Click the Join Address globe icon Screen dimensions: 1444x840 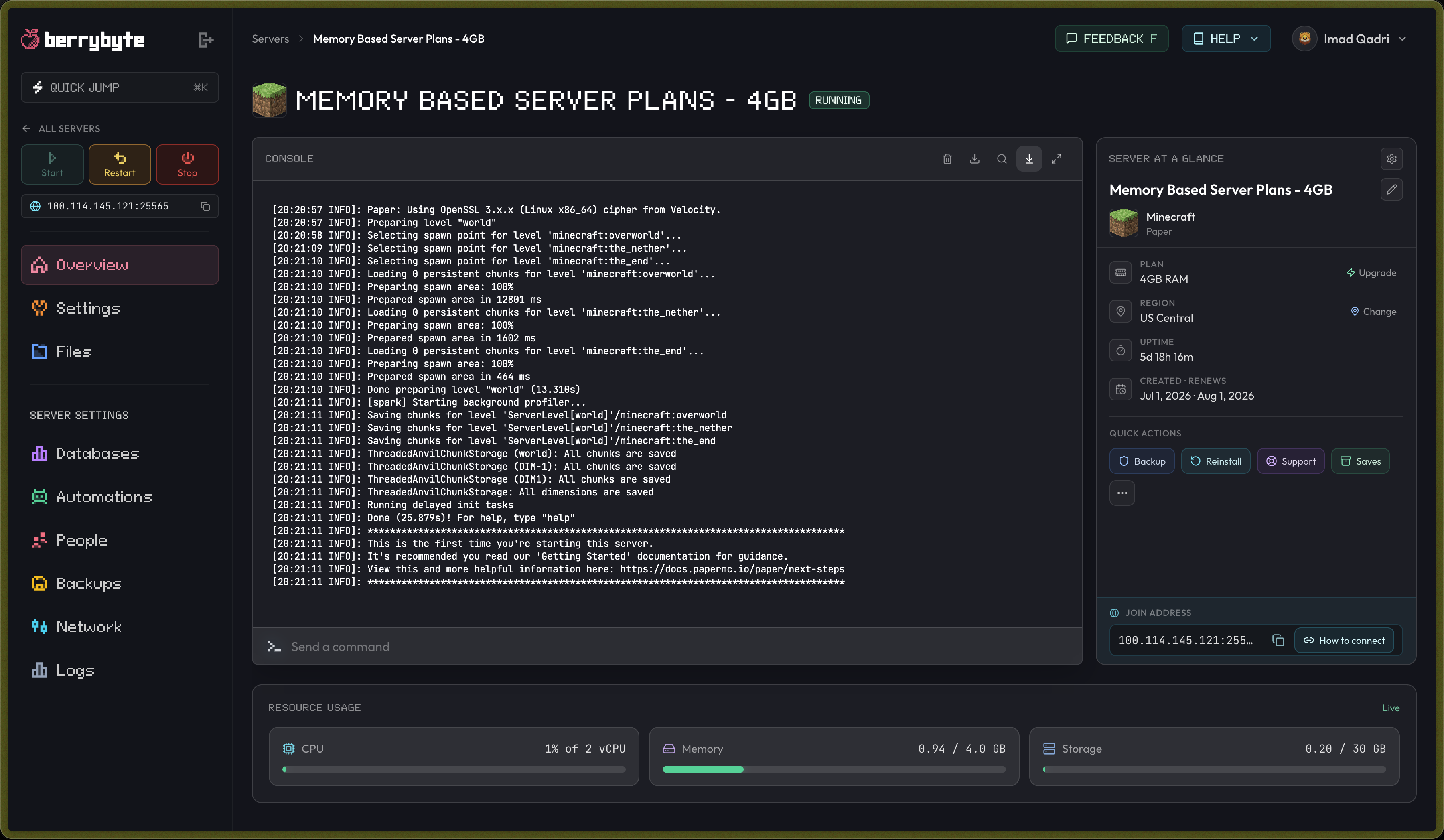tap(1114, 613)
